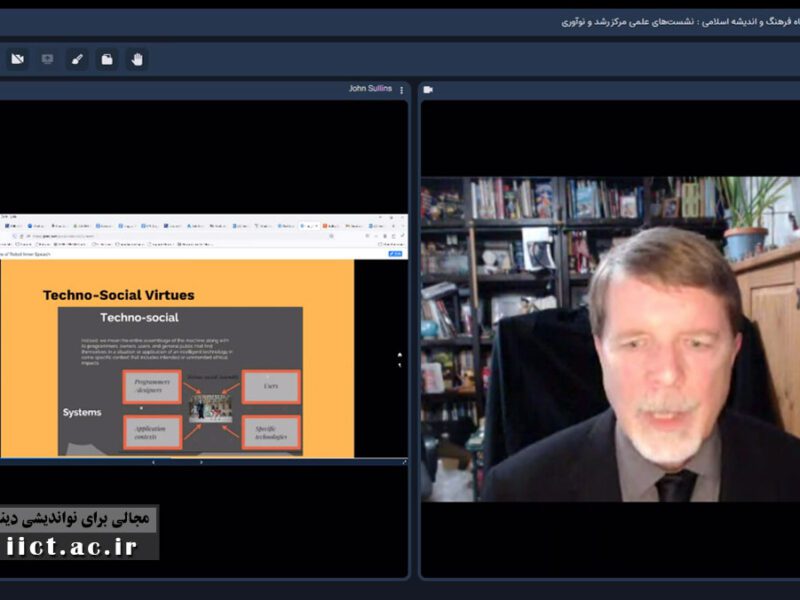Click the Users box on the slide
The width and height of the screenshot is (800, 600).
click(270, 386)
